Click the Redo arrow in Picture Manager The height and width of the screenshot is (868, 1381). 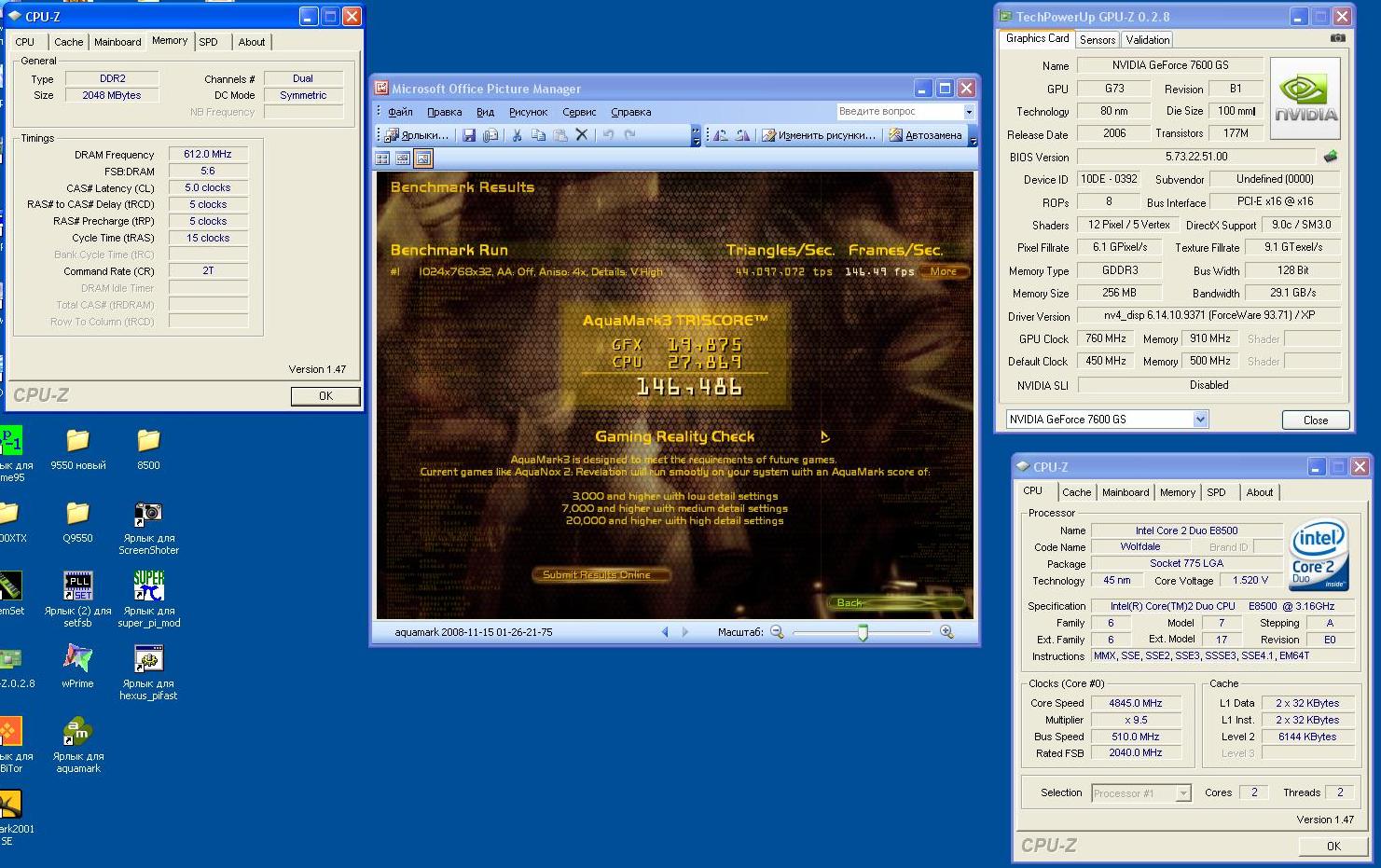click(630, 135)
